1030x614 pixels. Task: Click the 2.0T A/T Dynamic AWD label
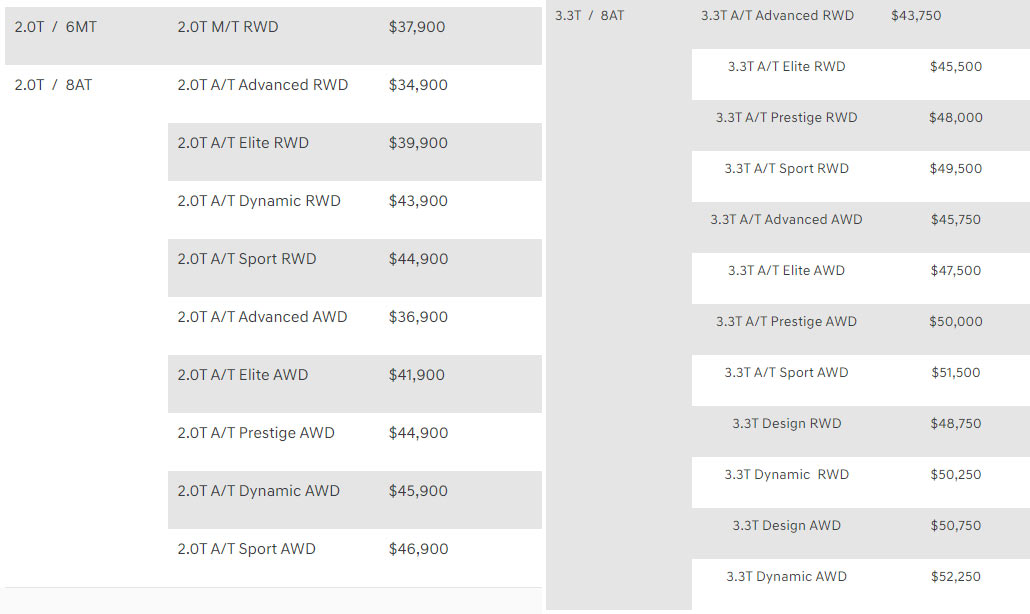tap(259, 491)
